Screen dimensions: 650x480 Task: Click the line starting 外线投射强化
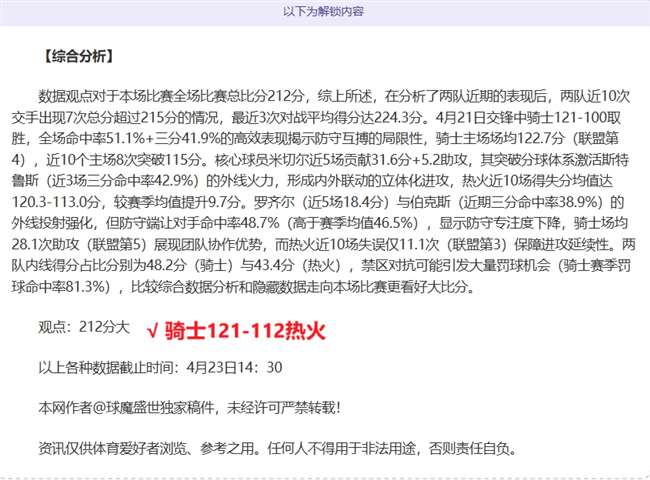click(x=319, y=223)
